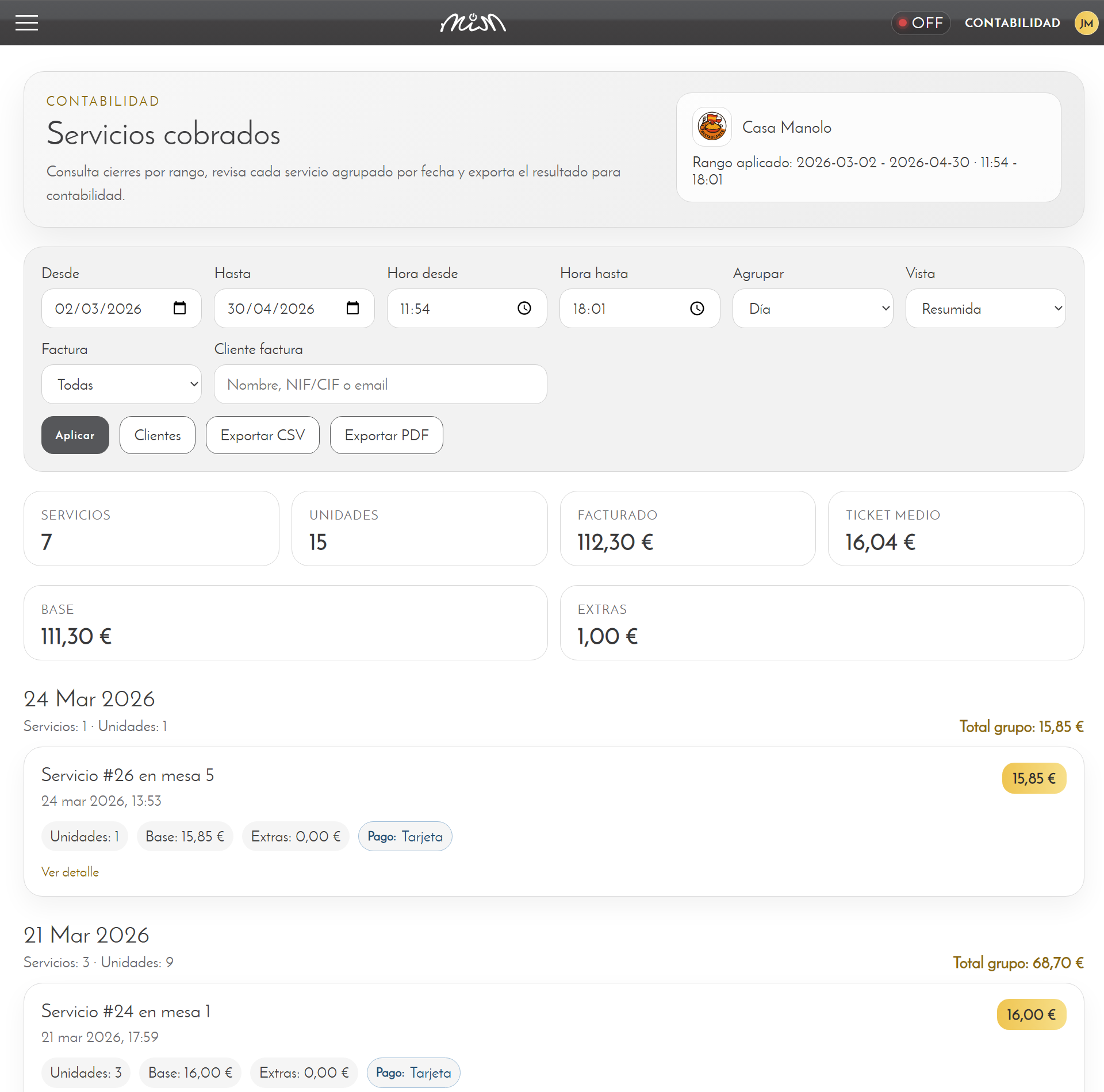Click the SERVICIOS 7 summary card
This screenshot has width=1104, height=1092.
tap(151, 528)
